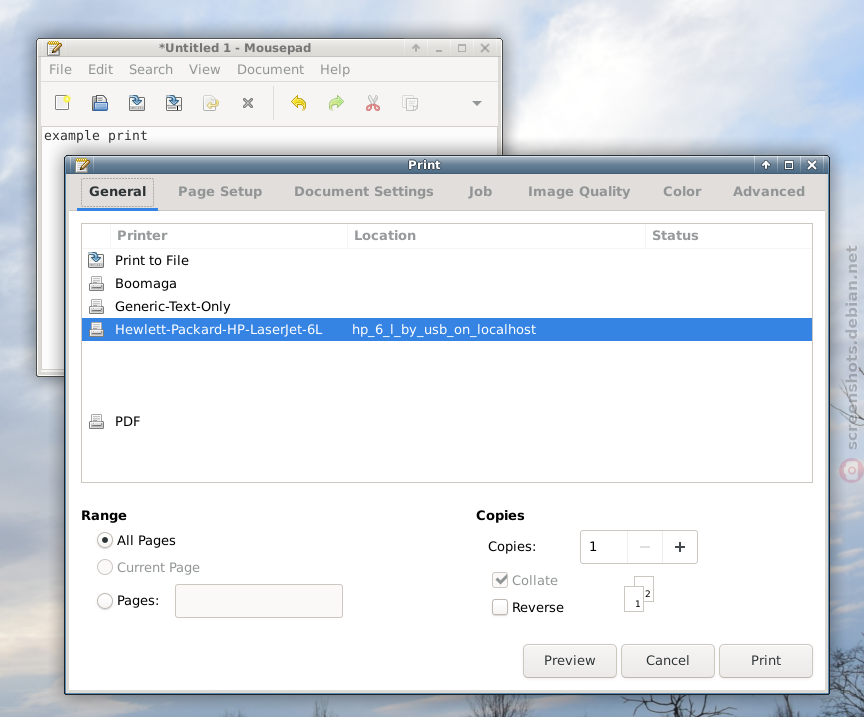Switch to the Image Quality tab

(579, 192)
